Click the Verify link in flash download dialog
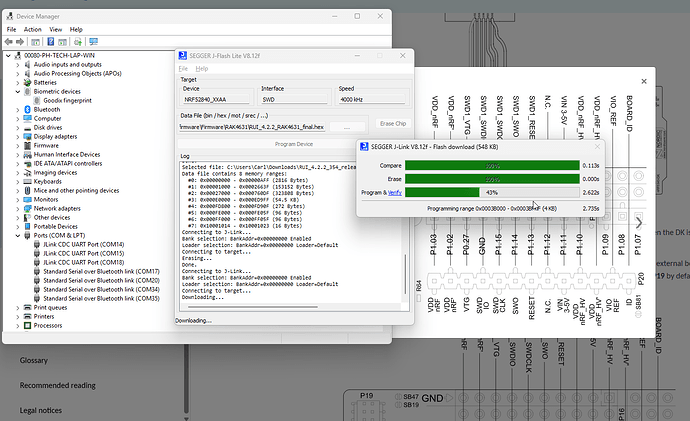 (394, 191)
